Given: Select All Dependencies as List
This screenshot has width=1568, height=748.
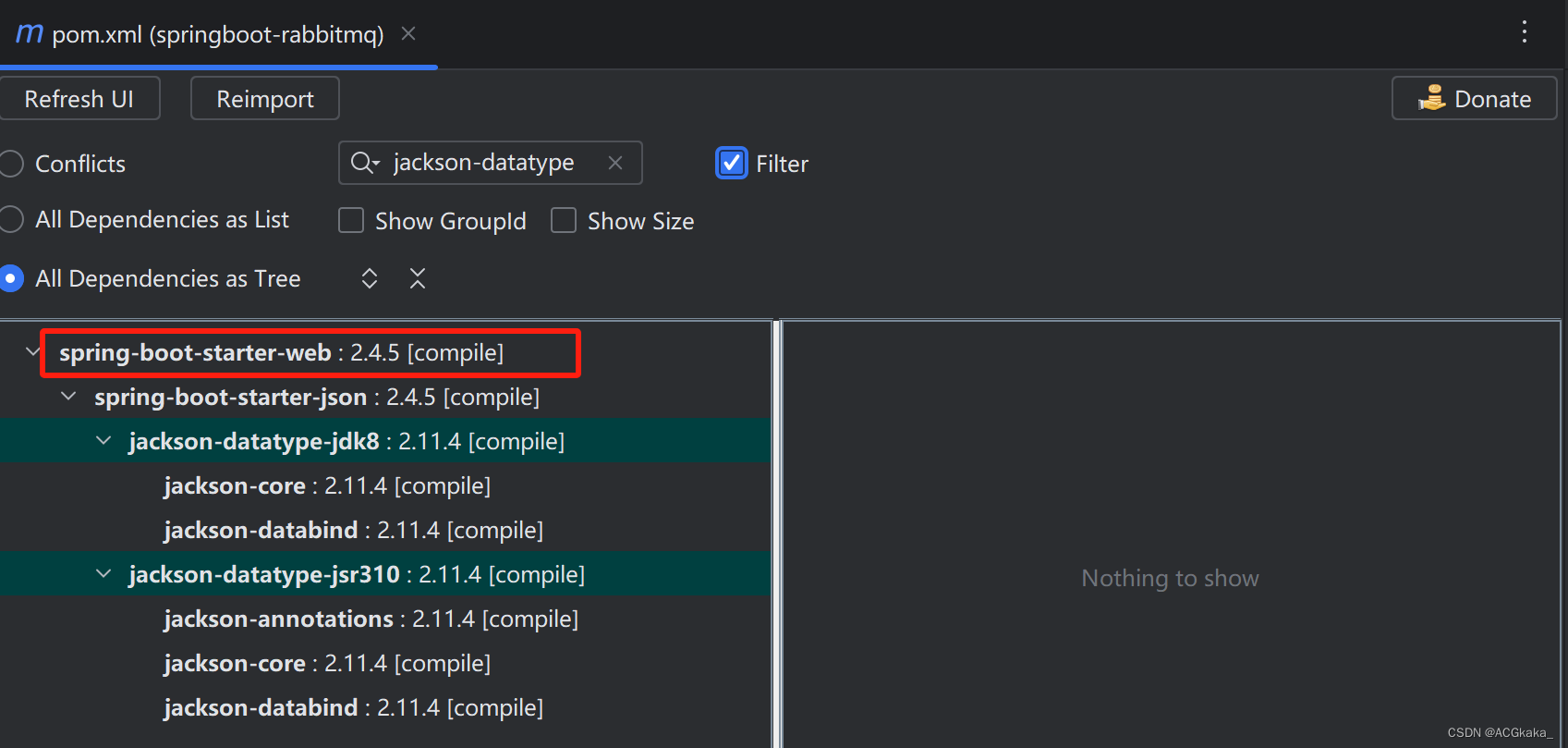Looking at the screenshot, I should pyautogui.click(x=11, y=219).
